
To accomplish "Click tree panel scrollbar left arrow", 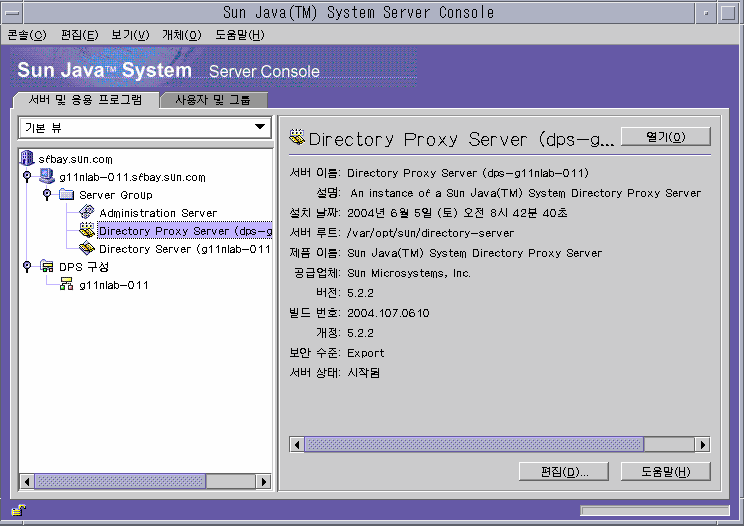I will coord(27,482).
